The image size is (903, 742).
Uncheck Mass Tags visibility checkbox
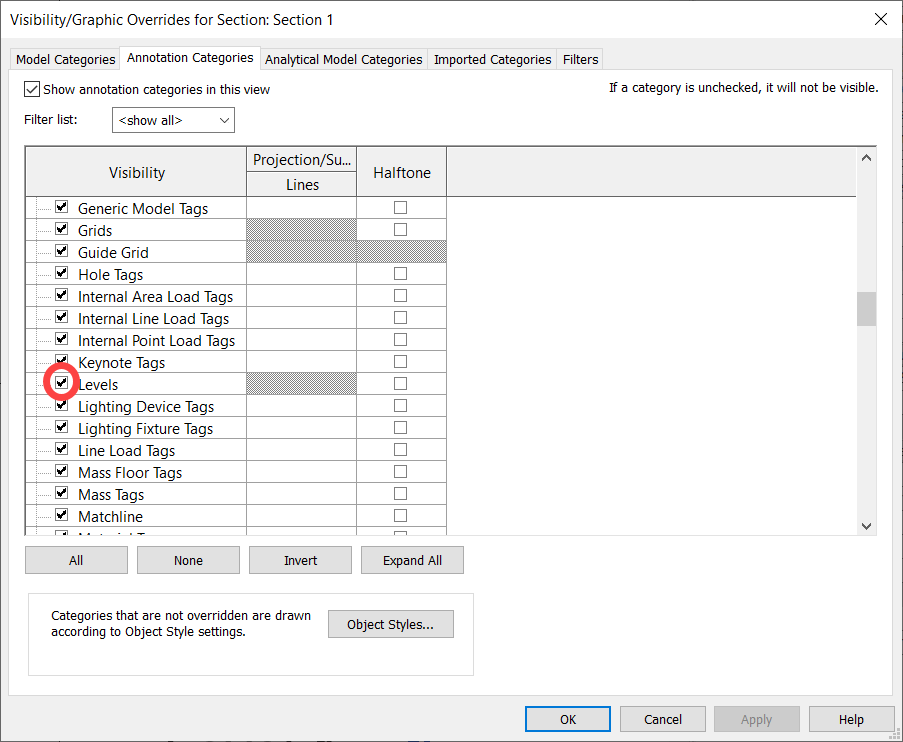point(62,493)
